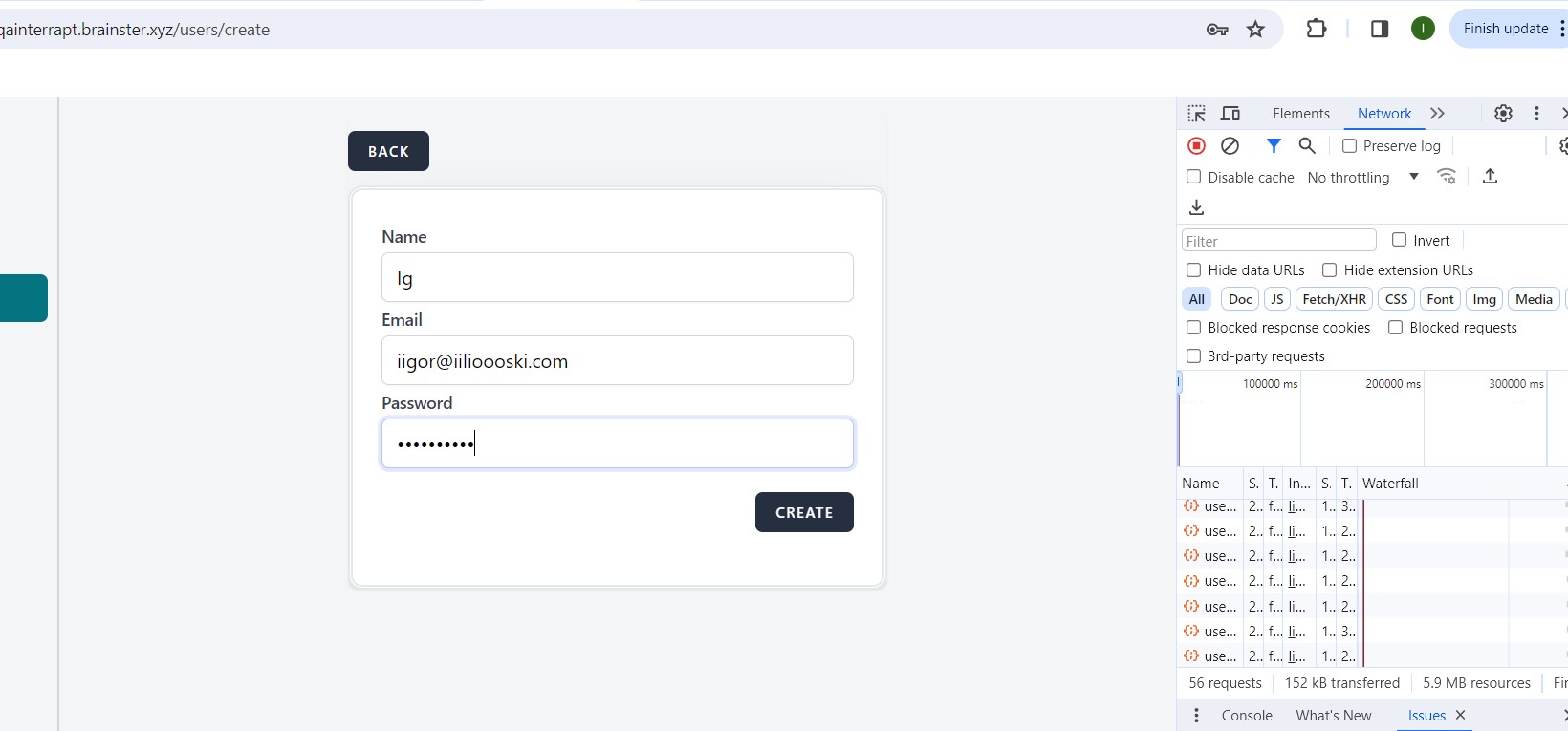This screenshot has width=1568, height=731.
Task: Enable the Preserve log checkbox
Action: [1350, 146]
